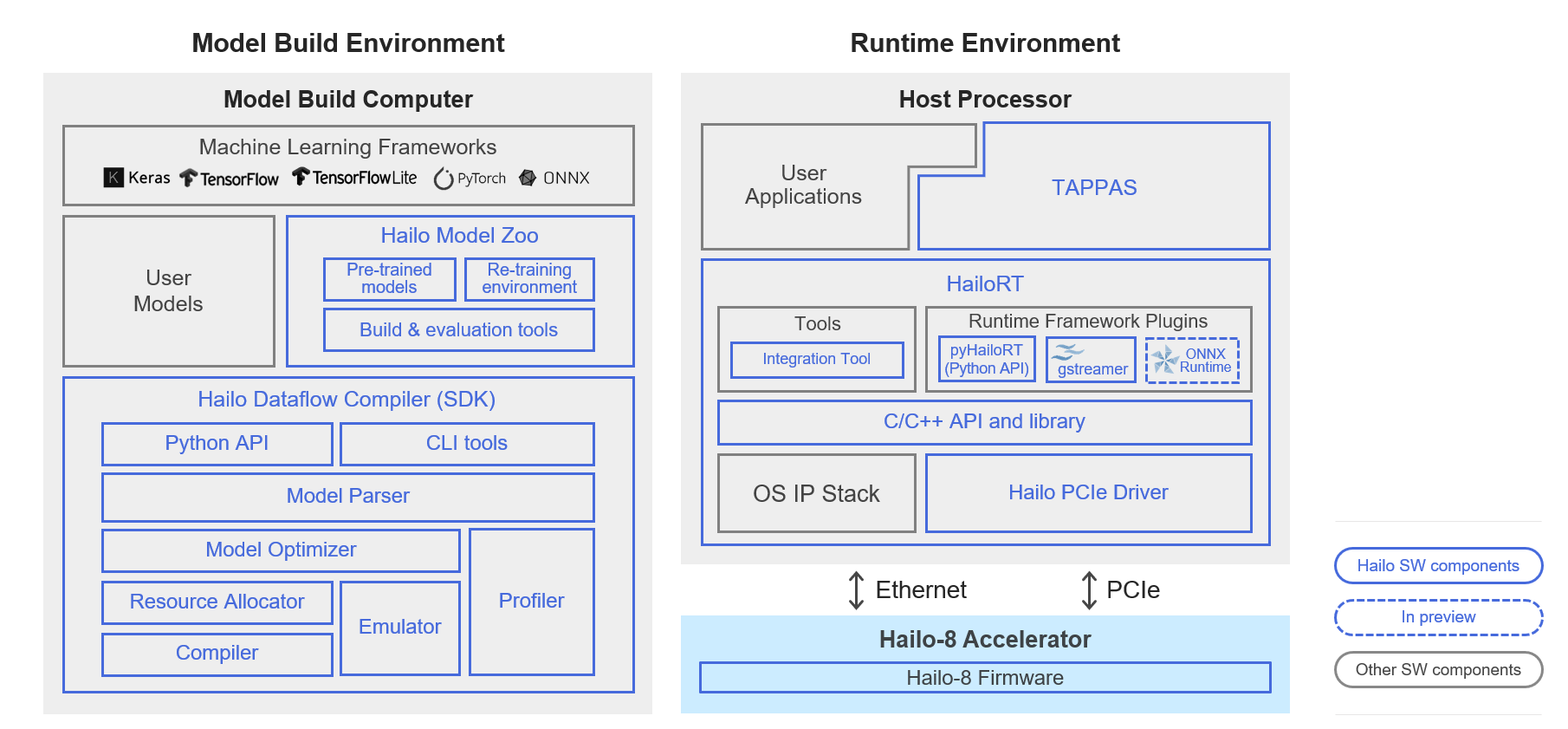Screen dimensions: 1568x729
Task: Click Hailo SW components legend pill
Action: click(1439, 566)
